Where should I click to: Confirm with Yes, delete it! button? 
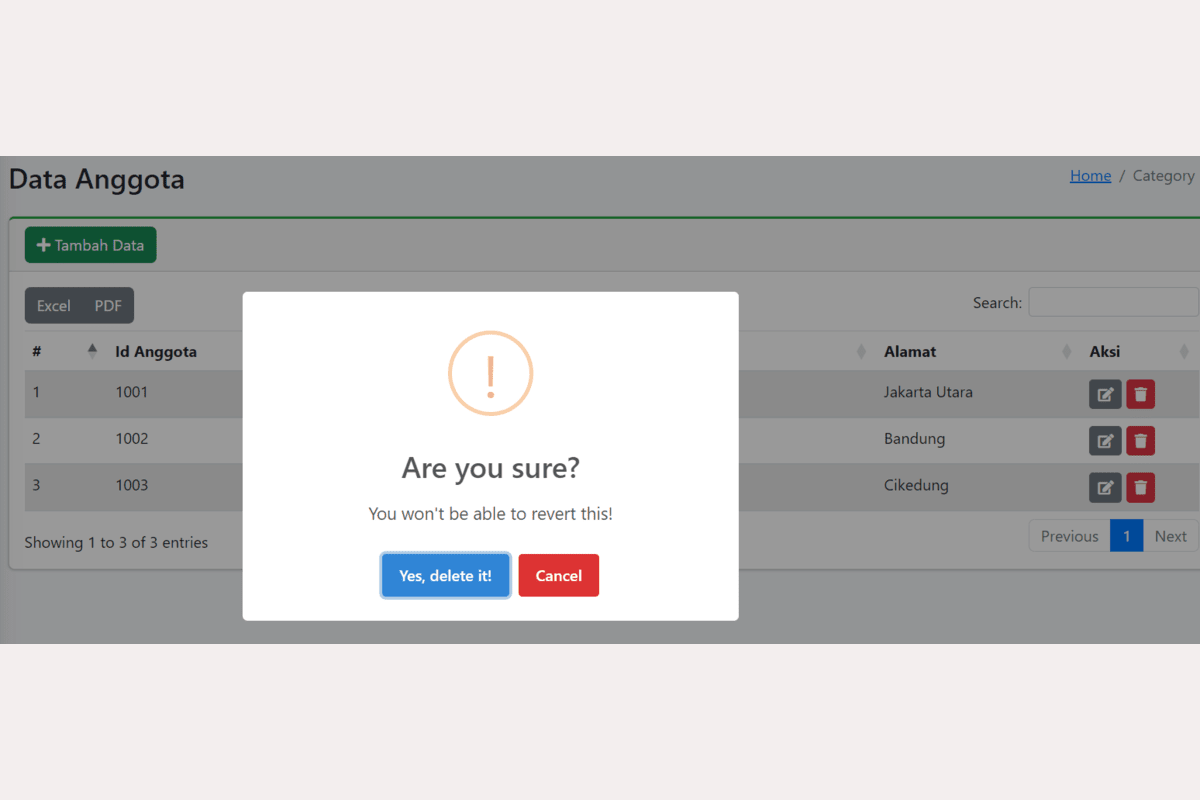point(445,576)
